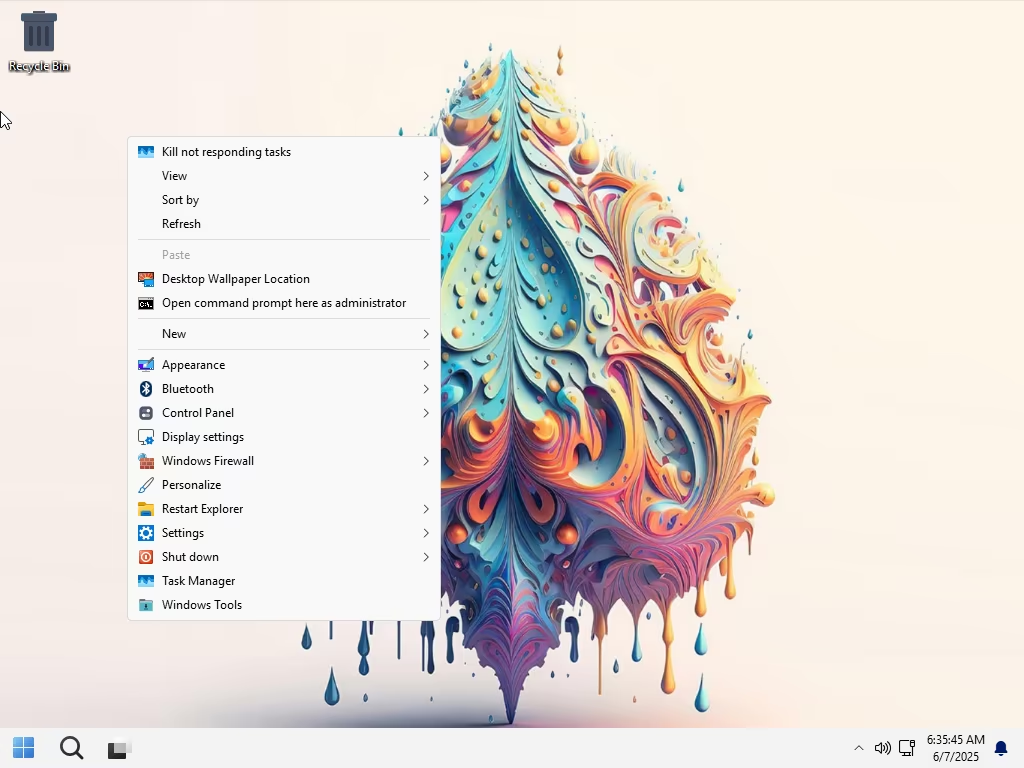The image size is (1024, 768).
Task: Click the Personalize brush icon
Action: tap(146, 485)
